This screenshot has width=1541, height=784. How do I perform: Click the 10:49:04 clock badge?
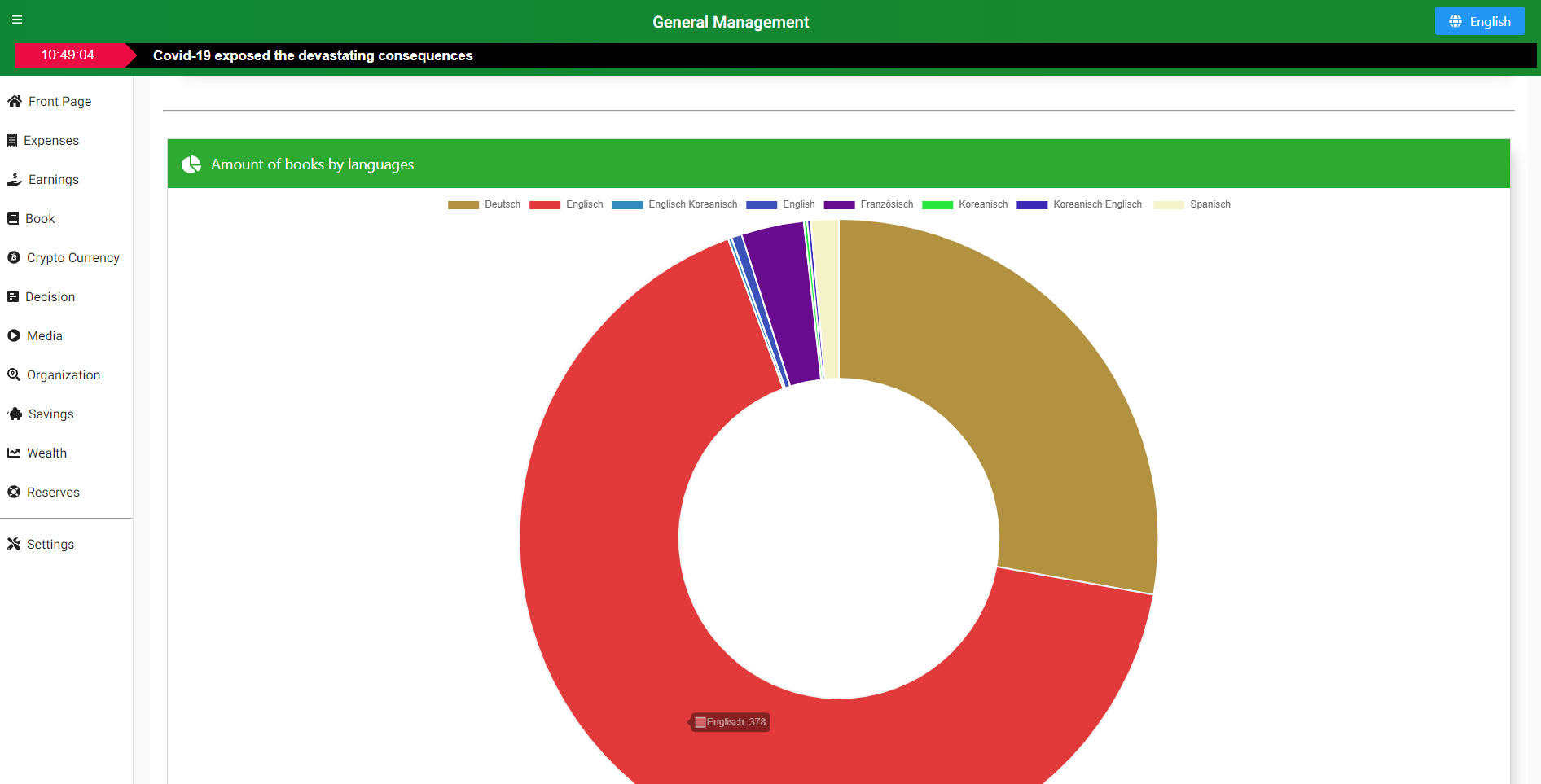(x=68, y=55)
